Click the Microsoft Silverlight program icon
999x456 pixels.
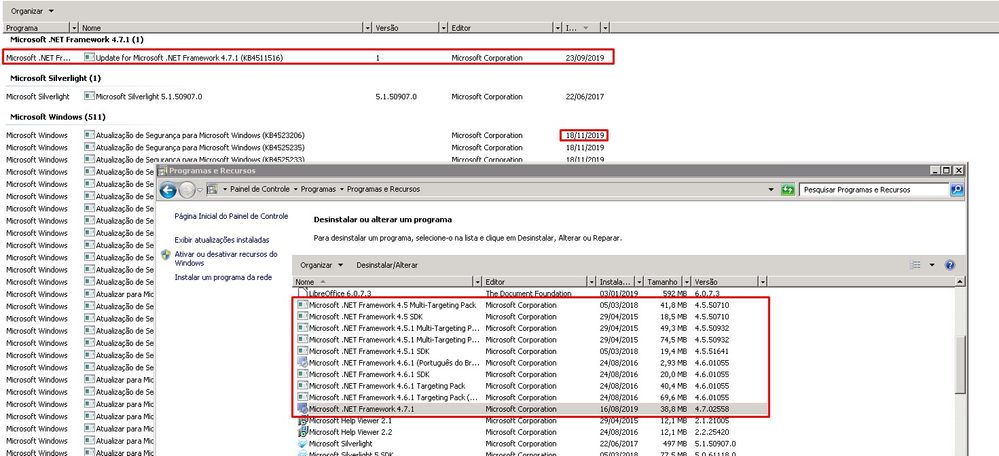(303, 444)
